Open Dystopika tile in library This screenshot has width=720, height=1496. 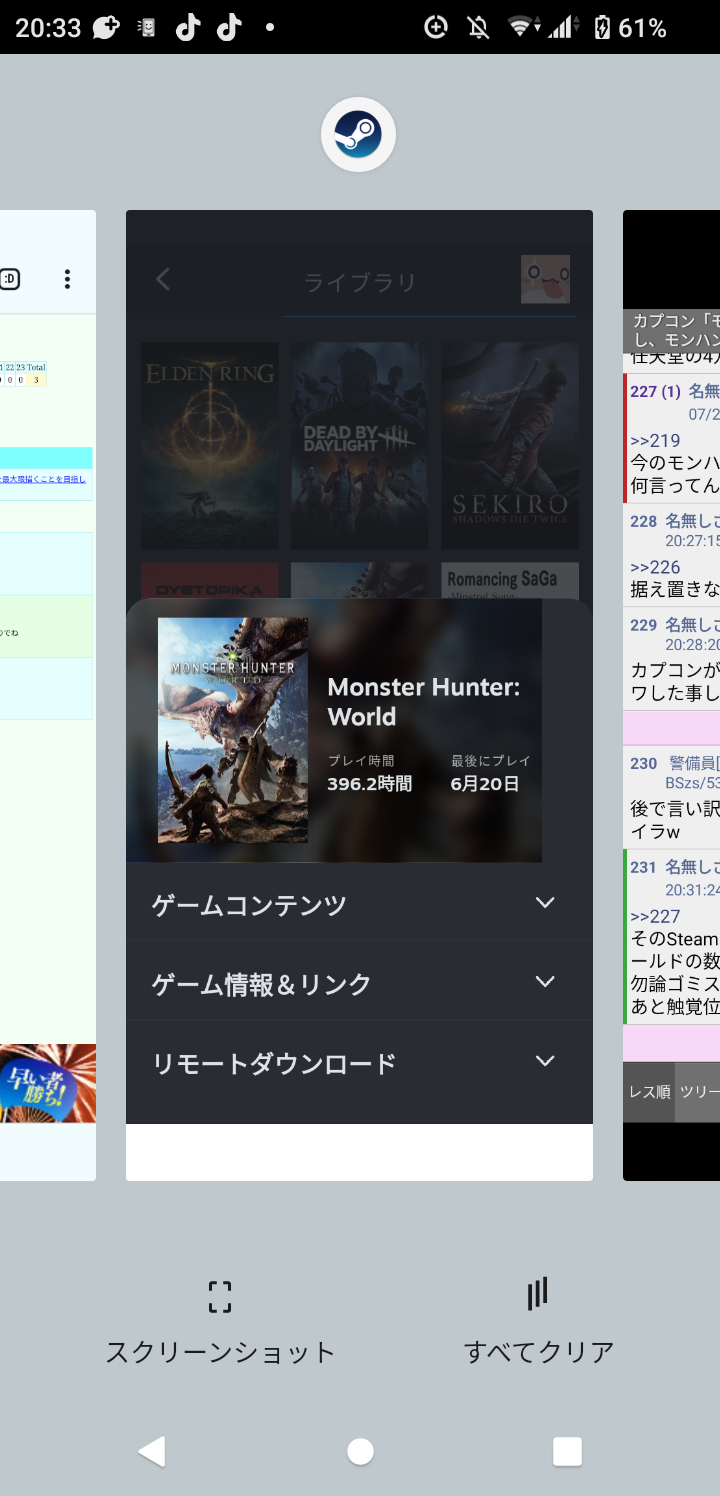click(209, 580)
